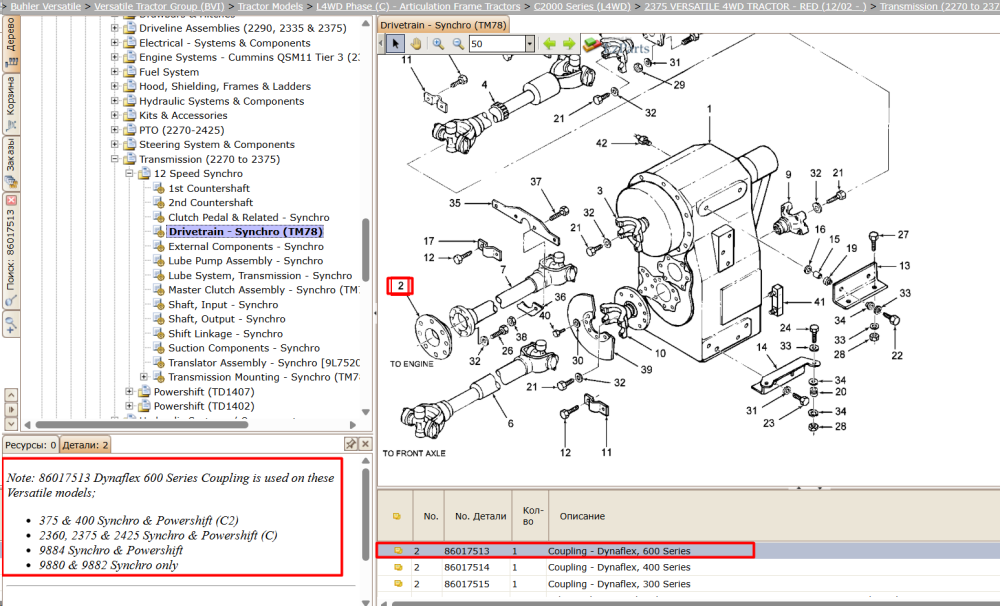Click the new search magnifier-plus tab
Screen dimensions: 1000x606
[x=11, y=324]
